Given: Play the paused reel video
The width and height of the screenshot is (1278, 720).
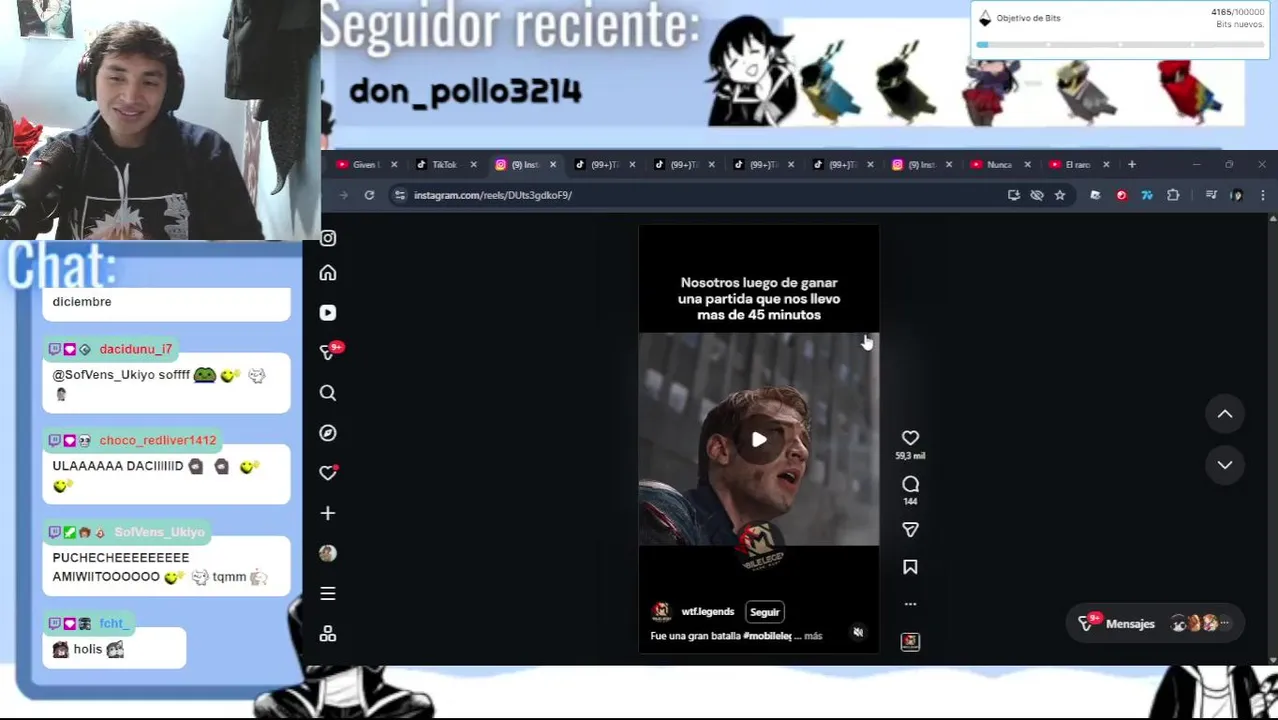Looking at the screenshot, I should 759,439.
